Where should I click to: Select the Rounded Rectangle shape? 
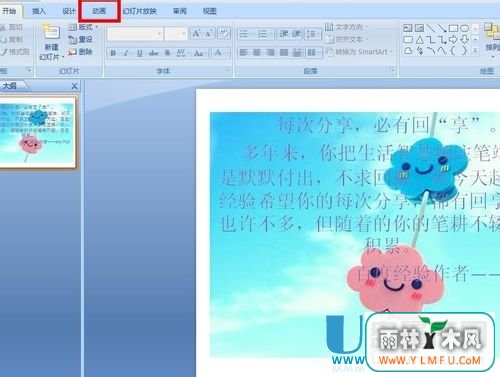click(408, 40)
